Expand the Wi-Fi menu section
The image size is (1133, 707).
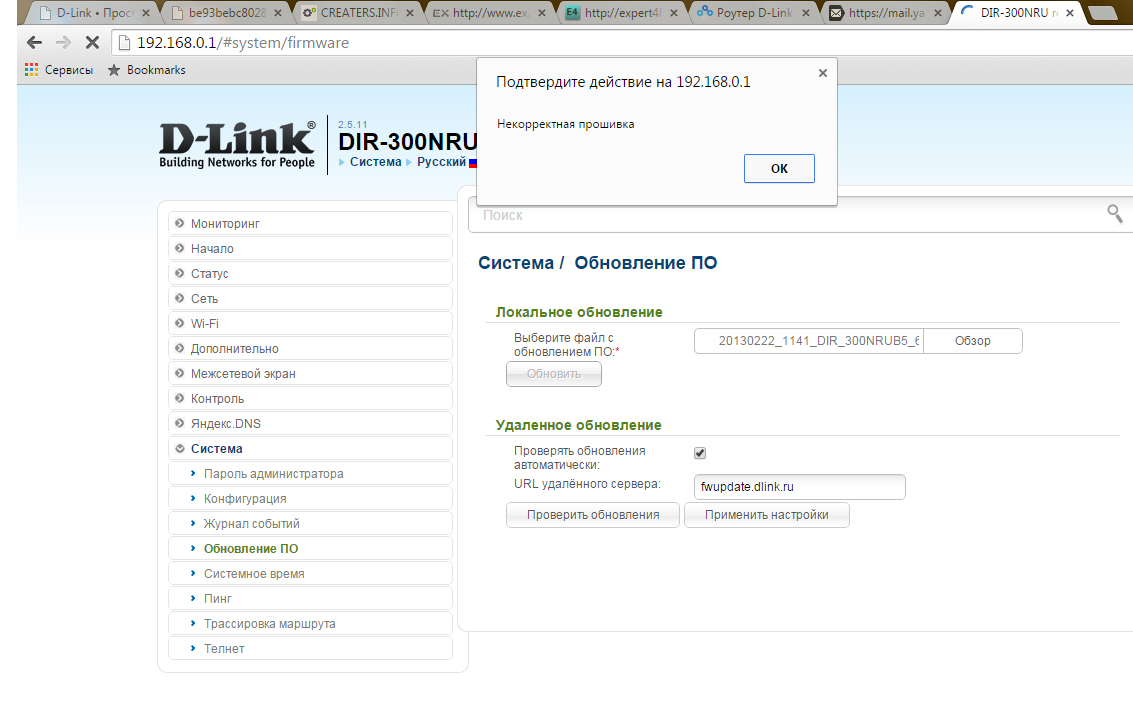pyautogui.click(x=310, y=323)
